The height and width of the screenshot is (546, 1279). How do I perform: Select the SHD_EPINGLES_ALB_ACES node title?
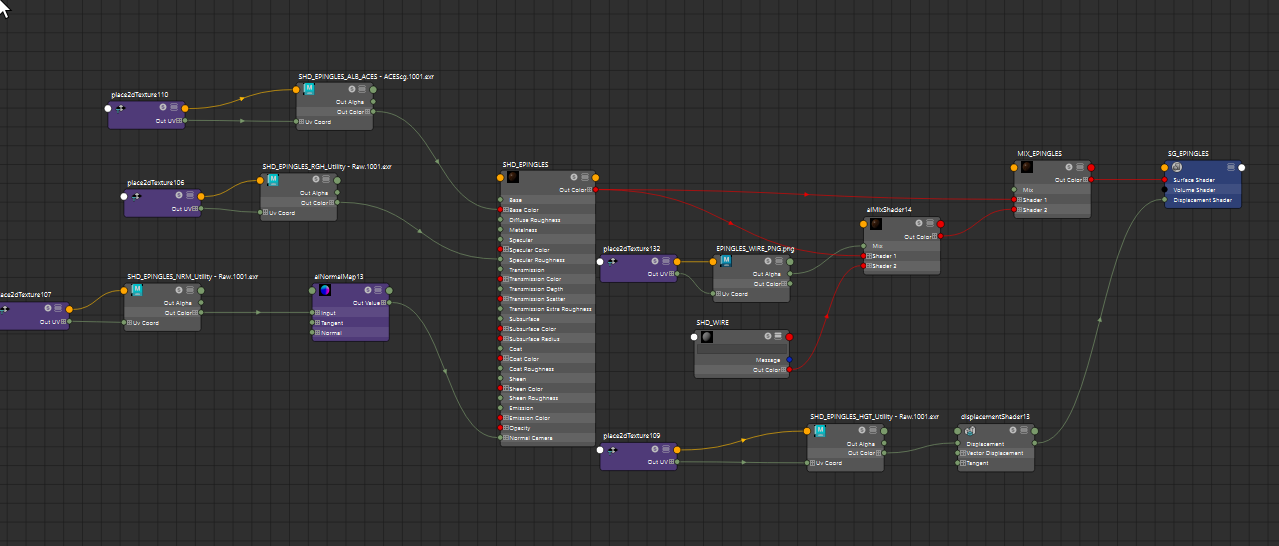pyautogui.click(x=366, y=76)
